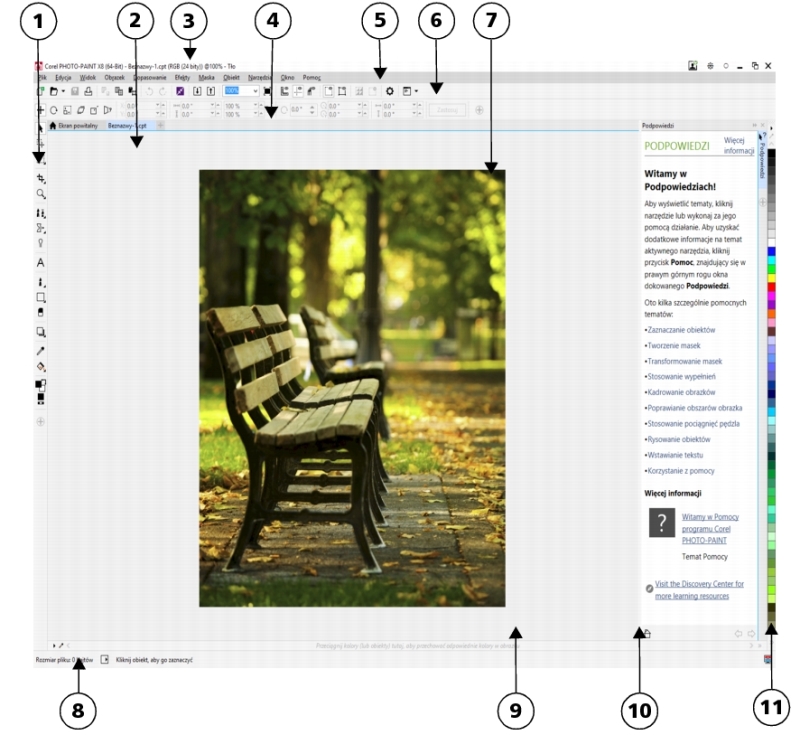This screenshot has width=800, height=735.
Task: Open the zoom level dropdown
Action: (256, 91)
